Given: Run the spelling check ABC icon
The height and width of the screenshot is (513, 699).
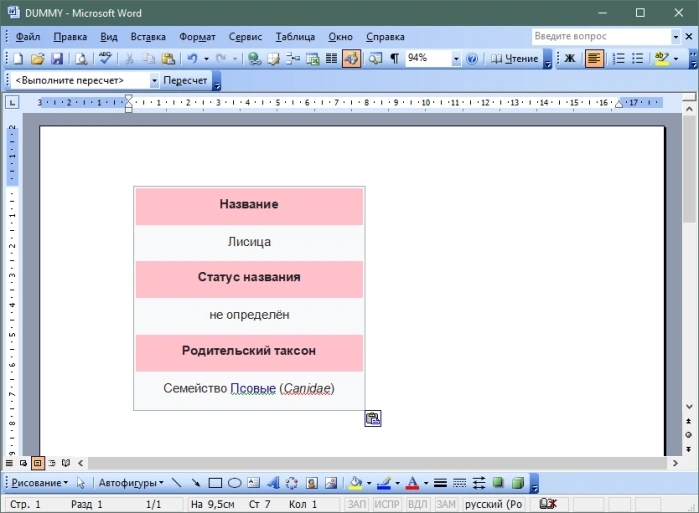Looking at the screenshot, I should (105, 58).
